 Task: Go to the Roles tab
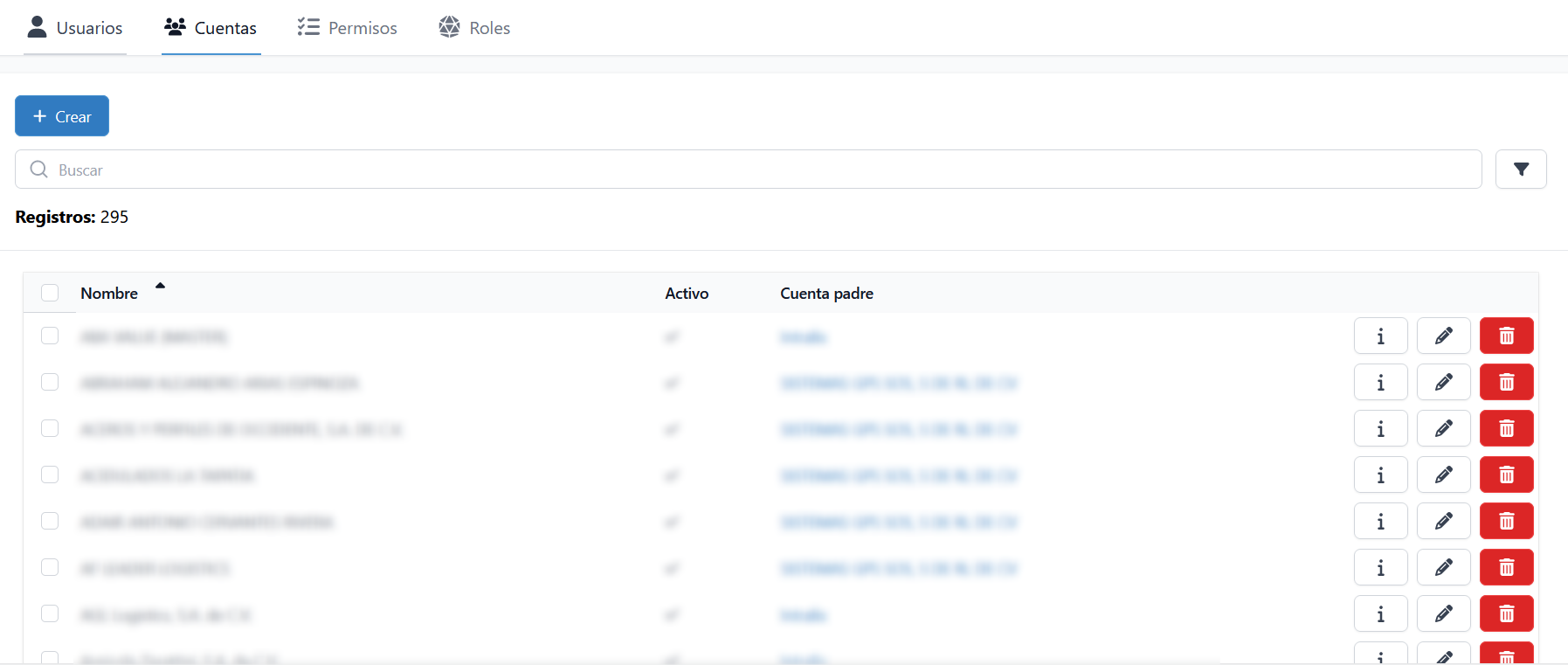click(x=474, y=28)
